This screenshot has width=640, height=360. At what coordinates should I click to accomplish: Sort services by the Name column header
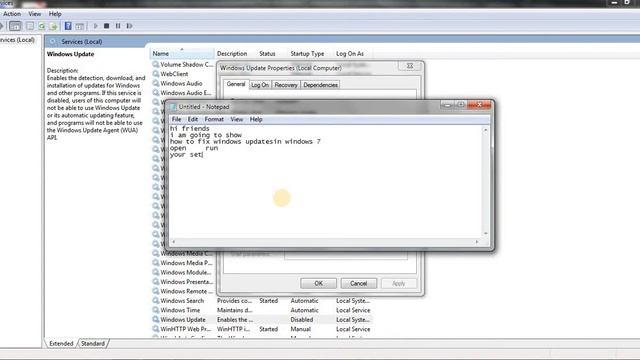(182, 53)
